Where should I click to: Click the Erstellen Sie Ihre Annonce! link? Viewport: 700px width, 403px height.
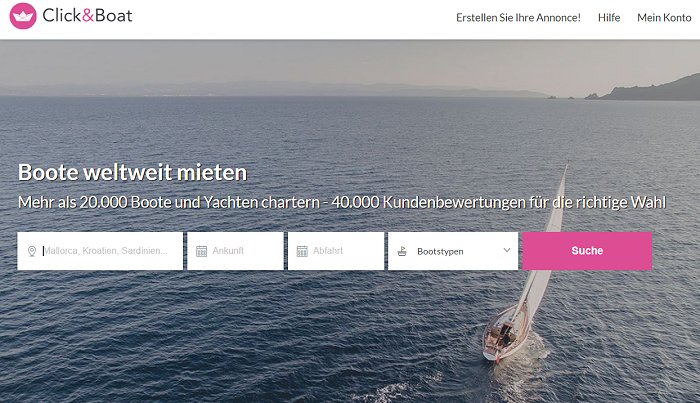point(518,17)
